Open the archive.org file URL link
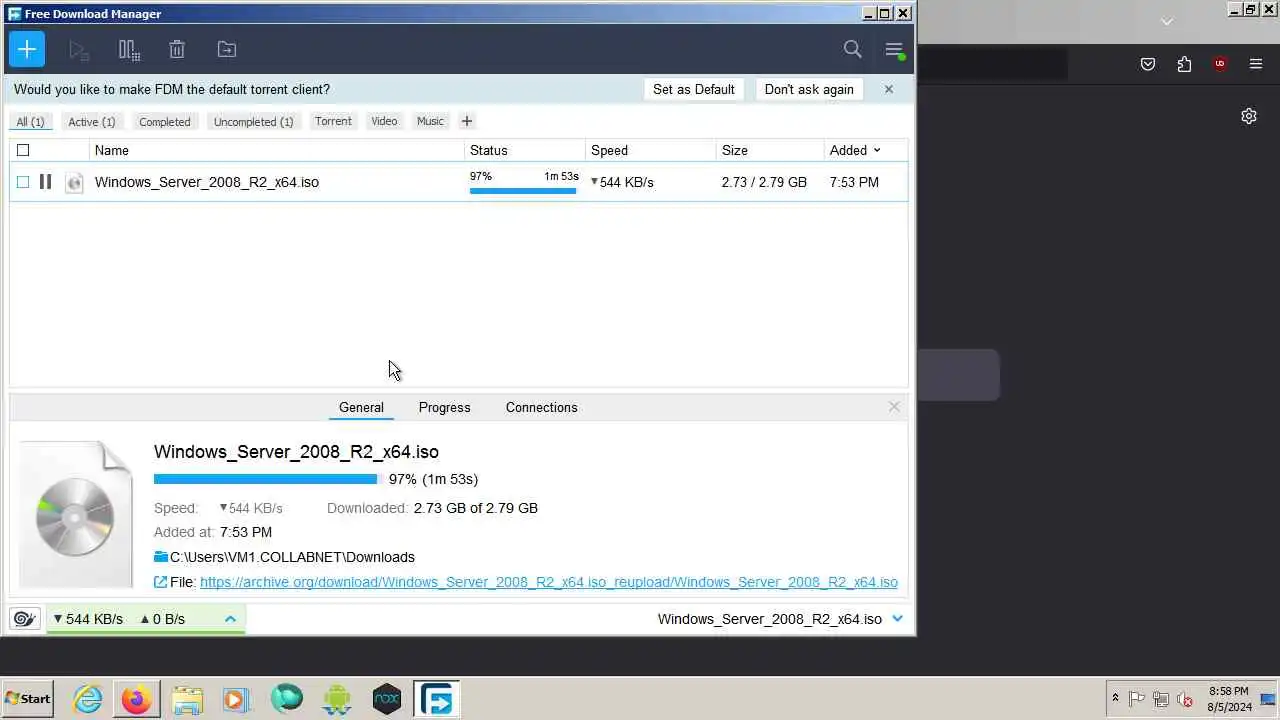1280x720 pixels. click(549, 582)
